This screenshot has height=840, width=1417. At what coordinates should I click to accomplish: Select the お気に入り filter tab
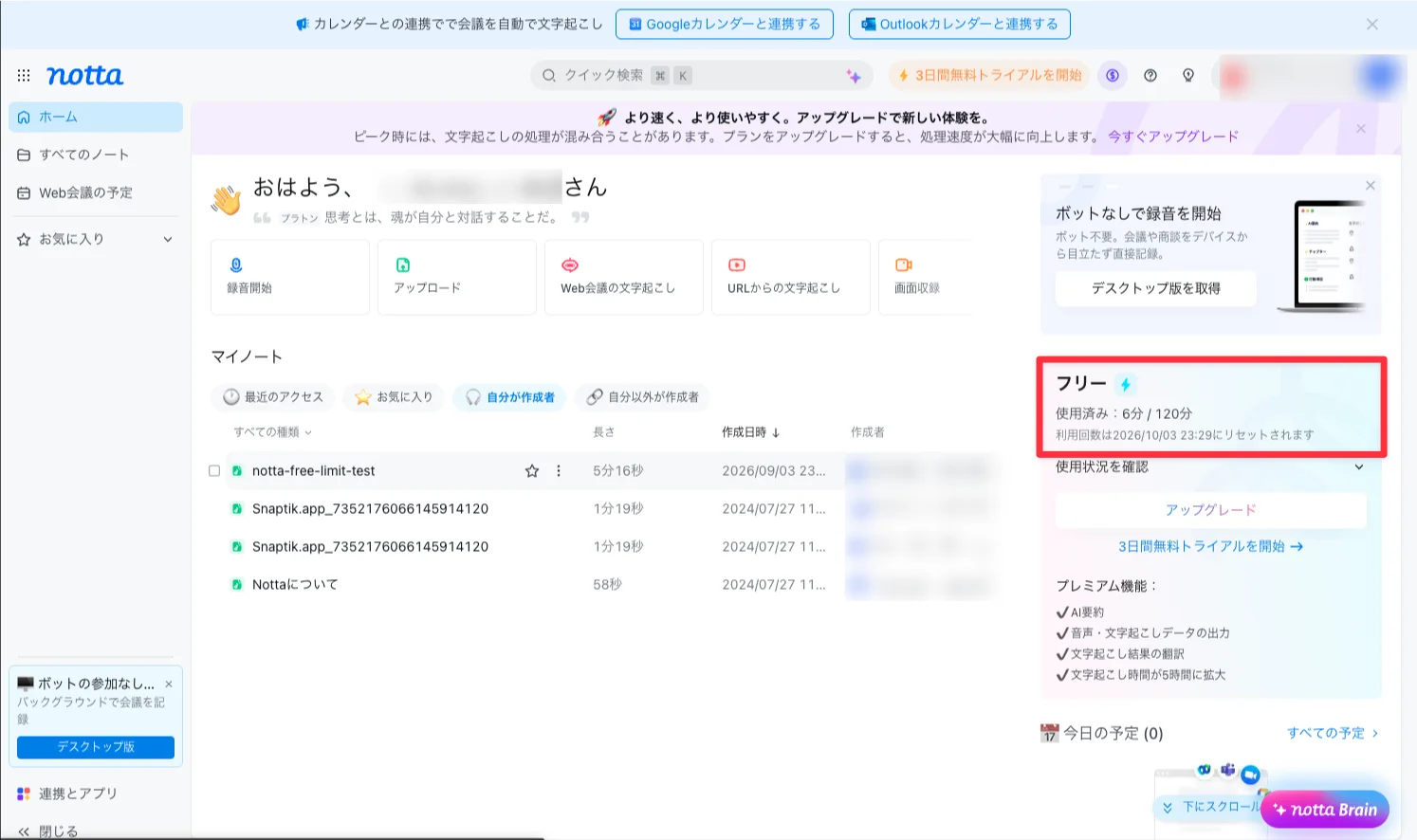tap(394, 396)
